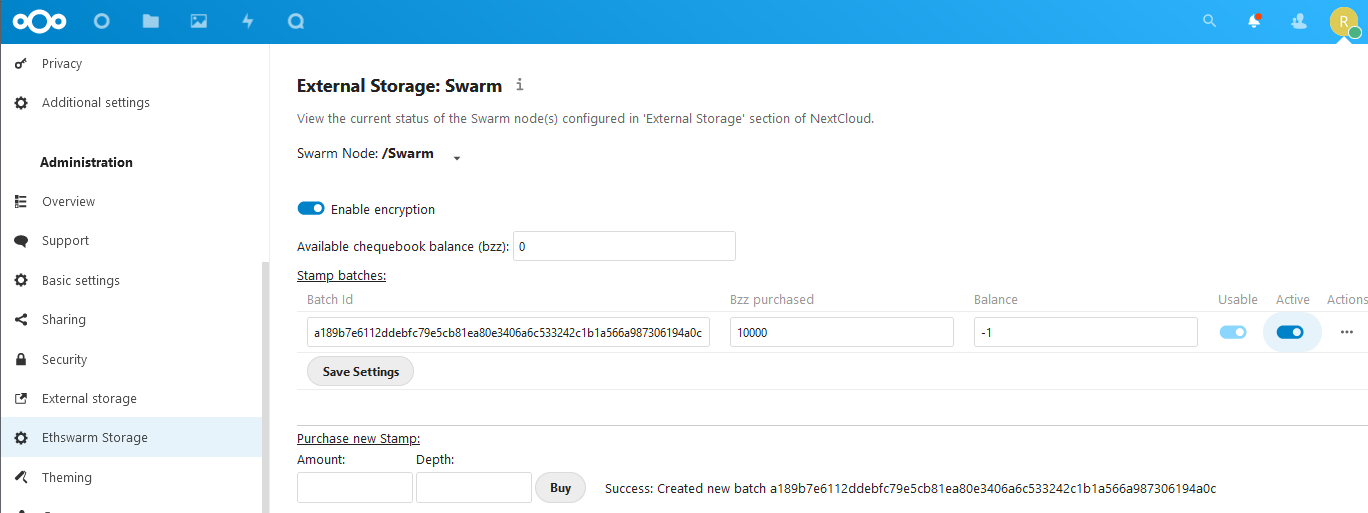
Task: Click the Stamp batches heading
Action: click(341, 275)
